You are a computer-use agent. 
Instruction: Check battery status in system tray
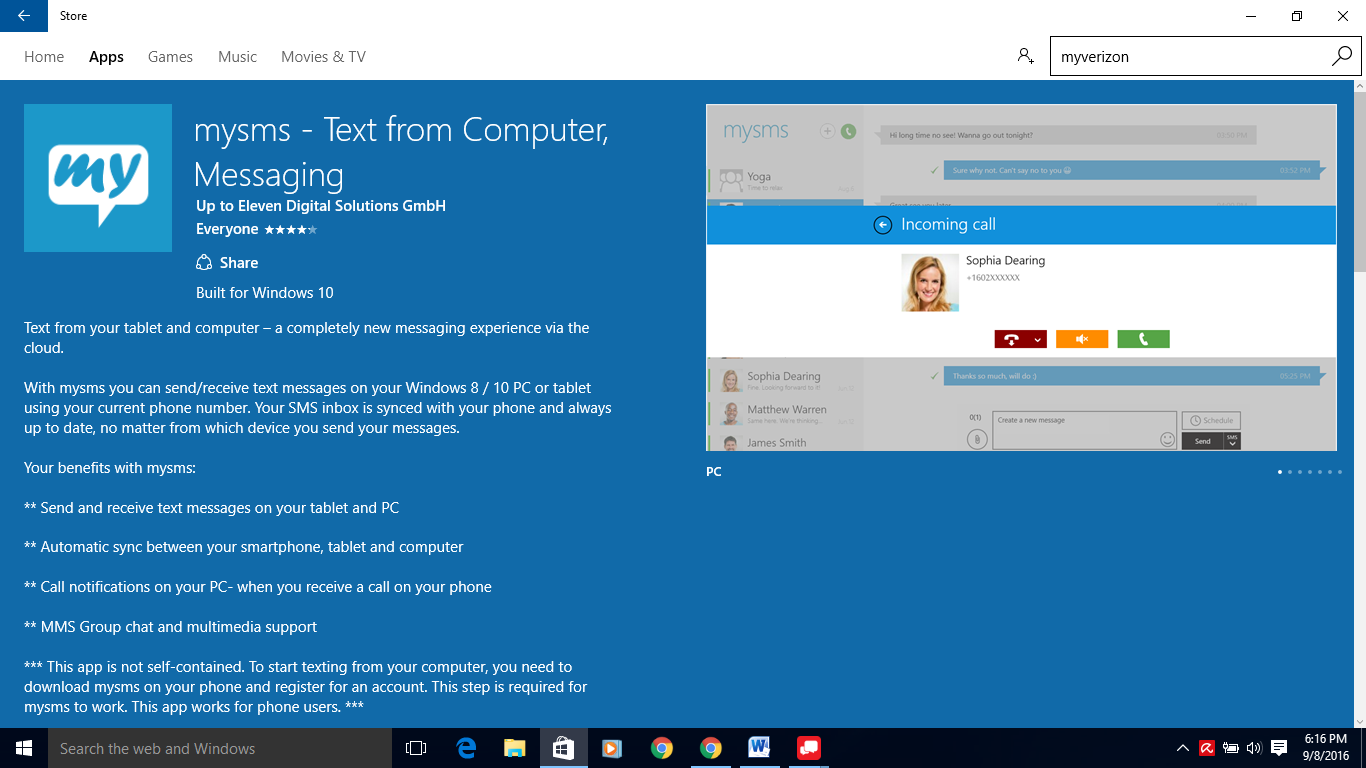point(1231,748)
